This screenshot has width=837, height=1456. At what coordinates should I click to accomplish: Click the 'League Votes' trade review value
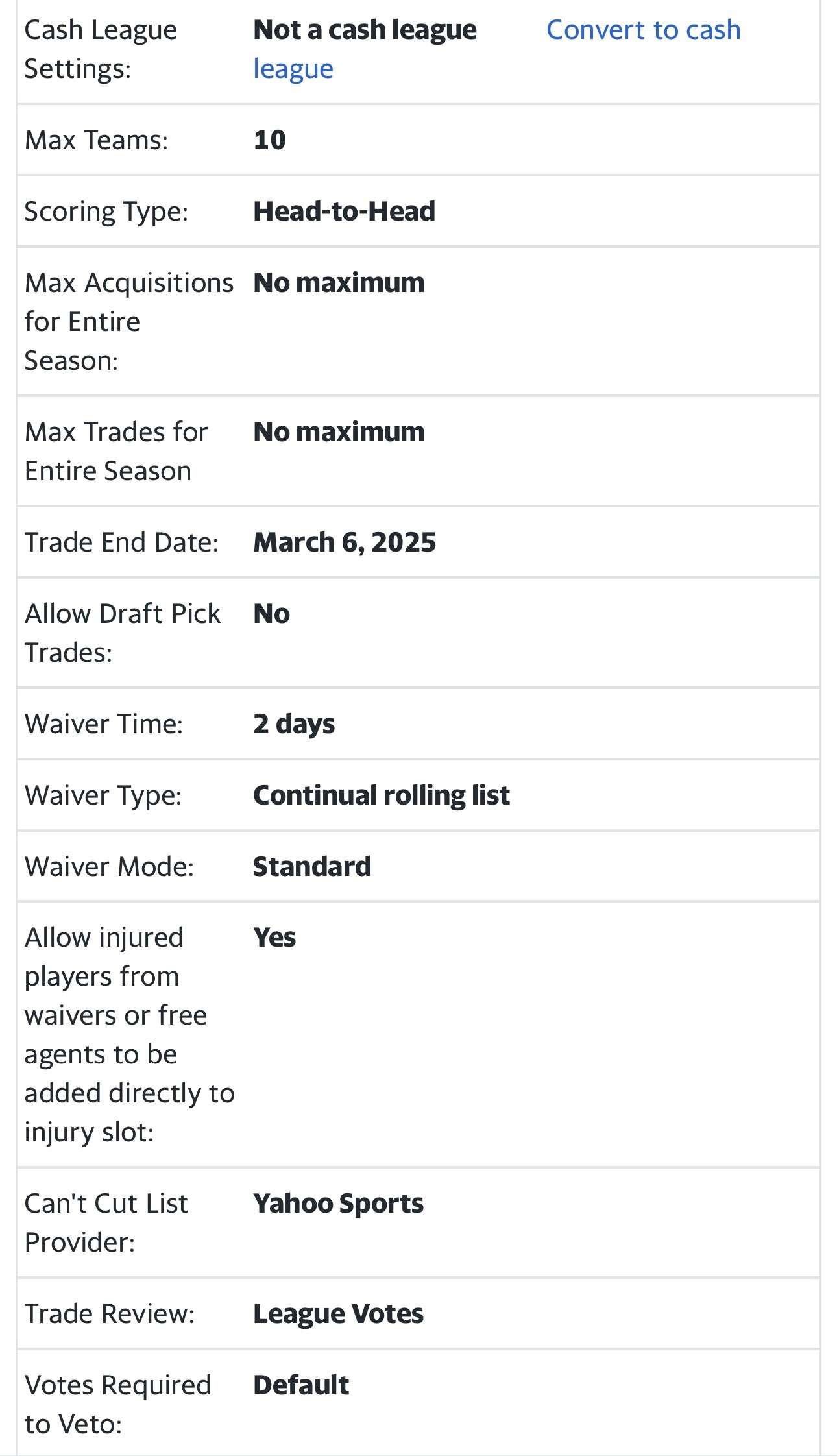pos(338,1315)
